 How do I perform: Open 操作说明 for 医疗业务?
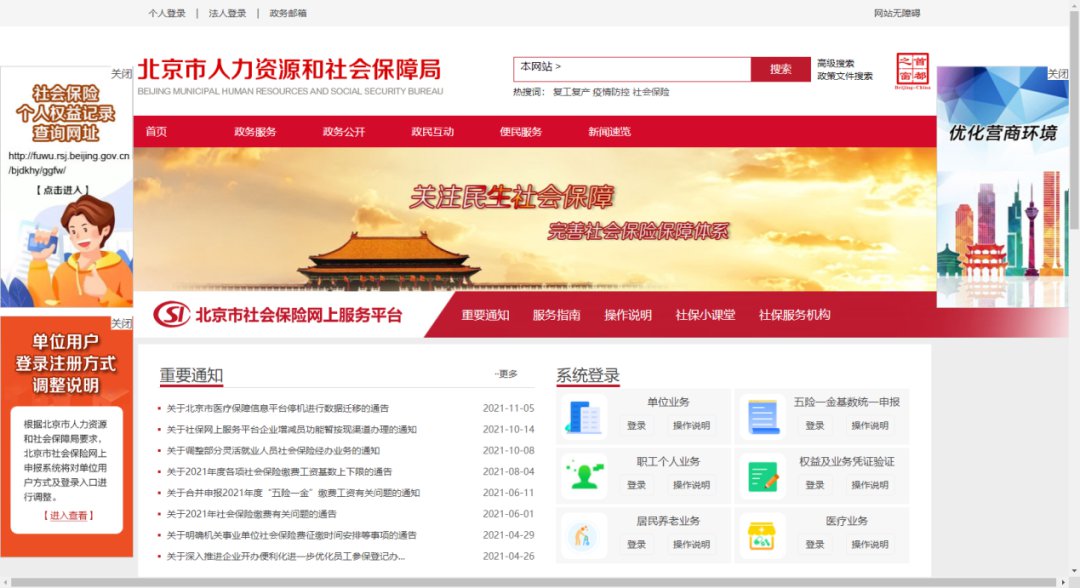click(x=870, y=545)
